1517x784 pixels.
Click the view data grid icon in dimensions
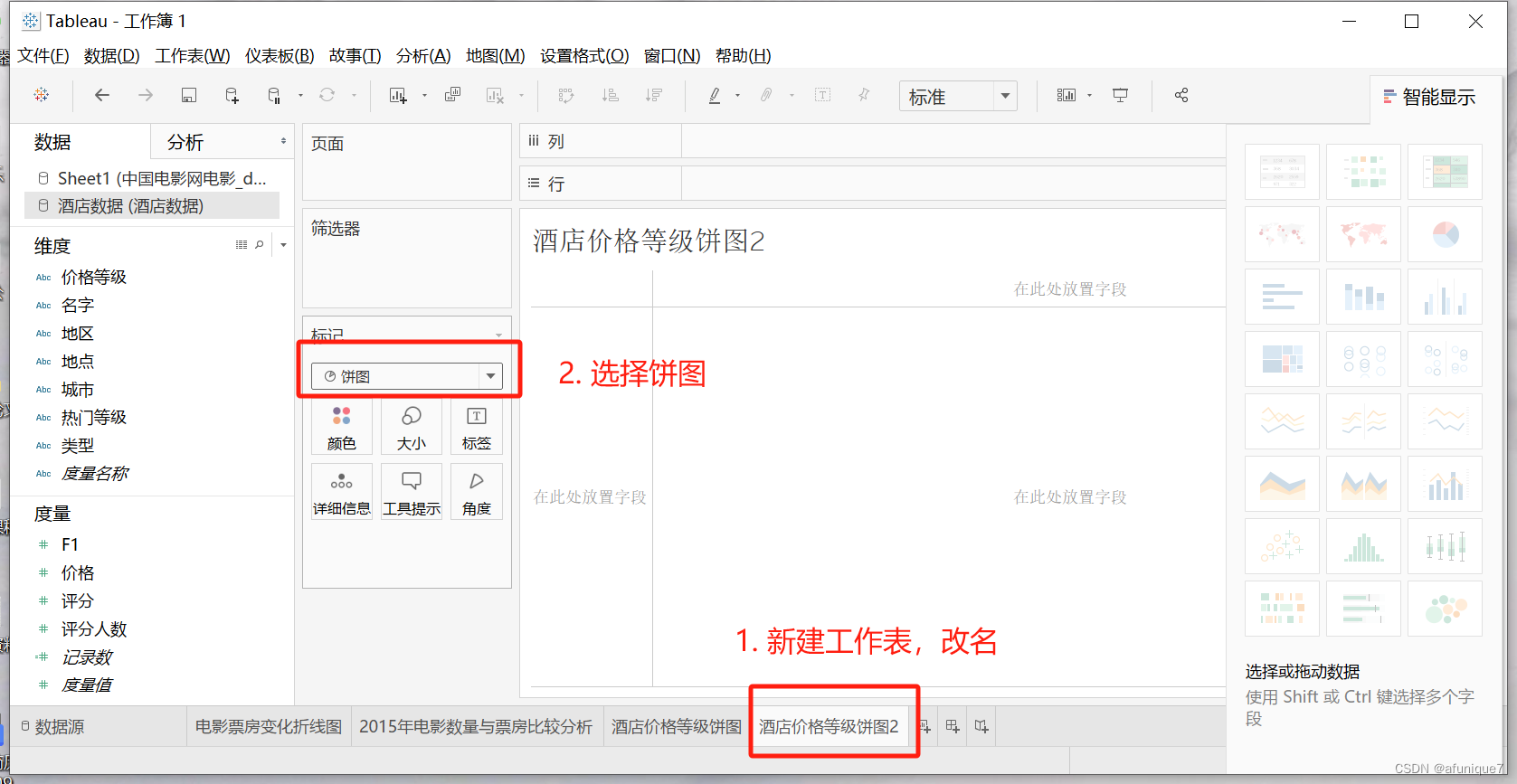(241, 245)
